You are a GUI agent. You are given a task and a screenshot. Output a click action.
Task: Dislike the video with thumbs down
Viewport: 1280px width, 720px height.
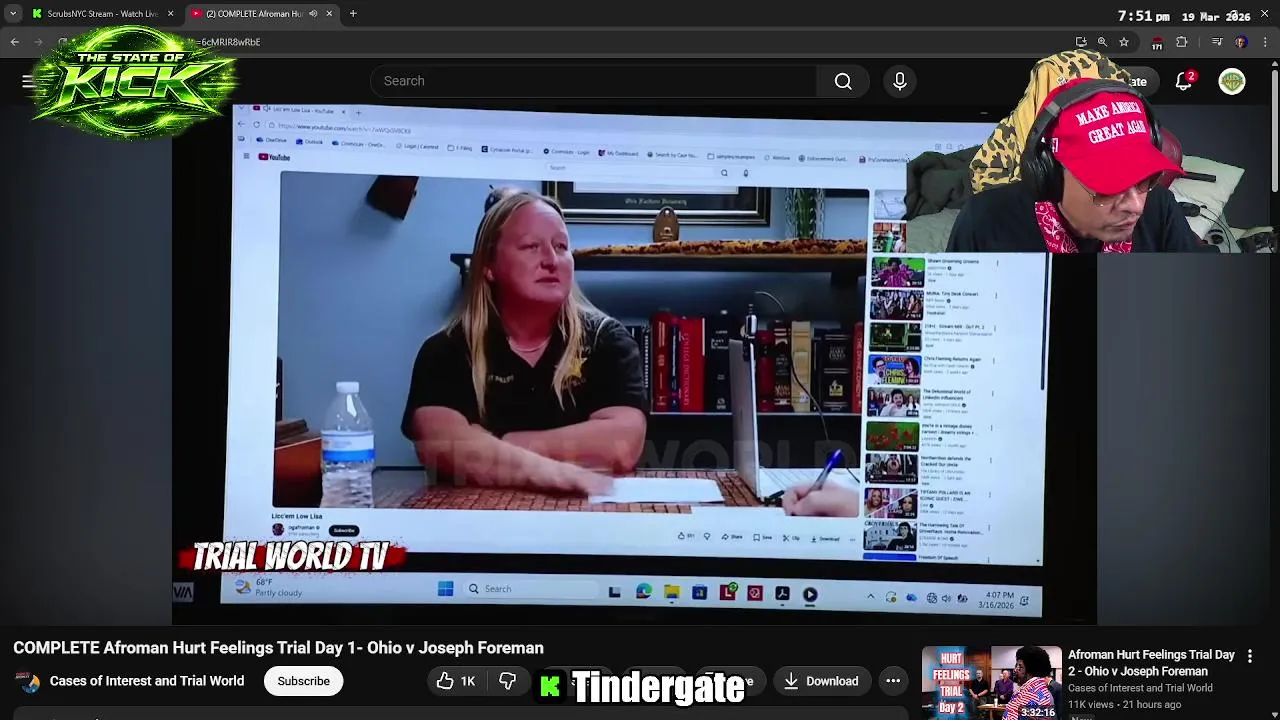pyautogui.click(x=508, y=681)
